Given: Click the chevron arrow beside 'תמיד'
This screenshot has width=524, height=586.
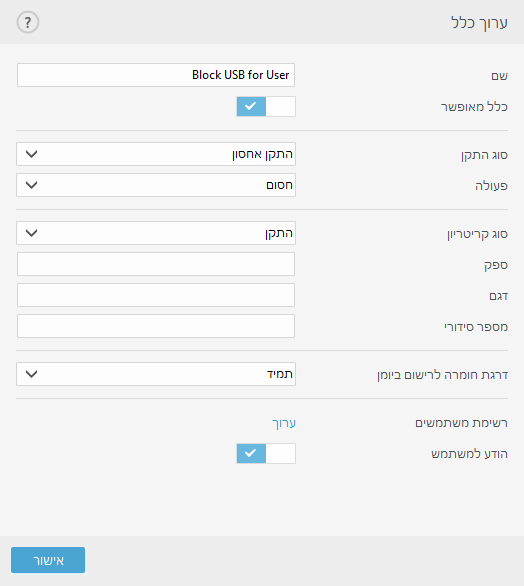Looking at the screenshot, I should (31, 374).
